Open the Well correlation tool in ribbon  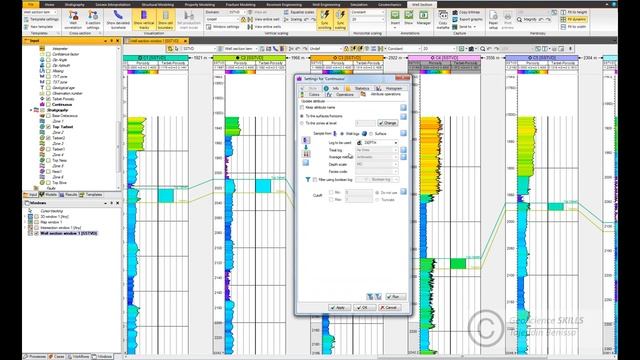(x=73, y=20)
